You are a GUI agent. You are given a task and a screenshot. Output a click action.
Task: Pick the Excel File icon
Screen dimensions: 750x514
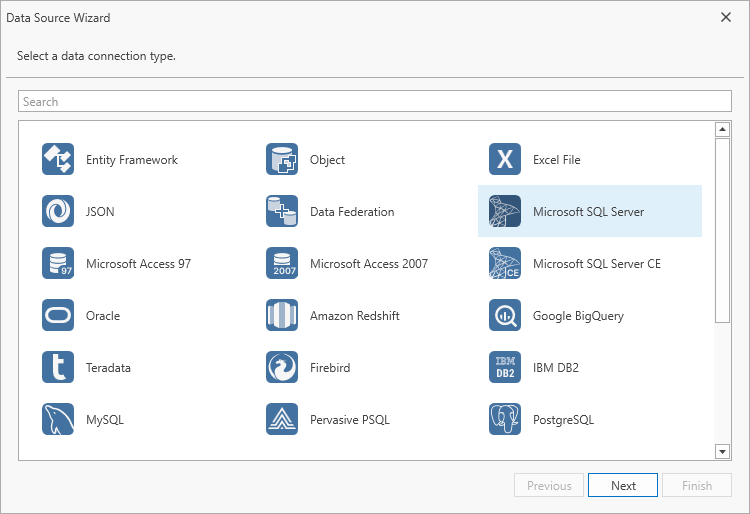click(505, 159)
